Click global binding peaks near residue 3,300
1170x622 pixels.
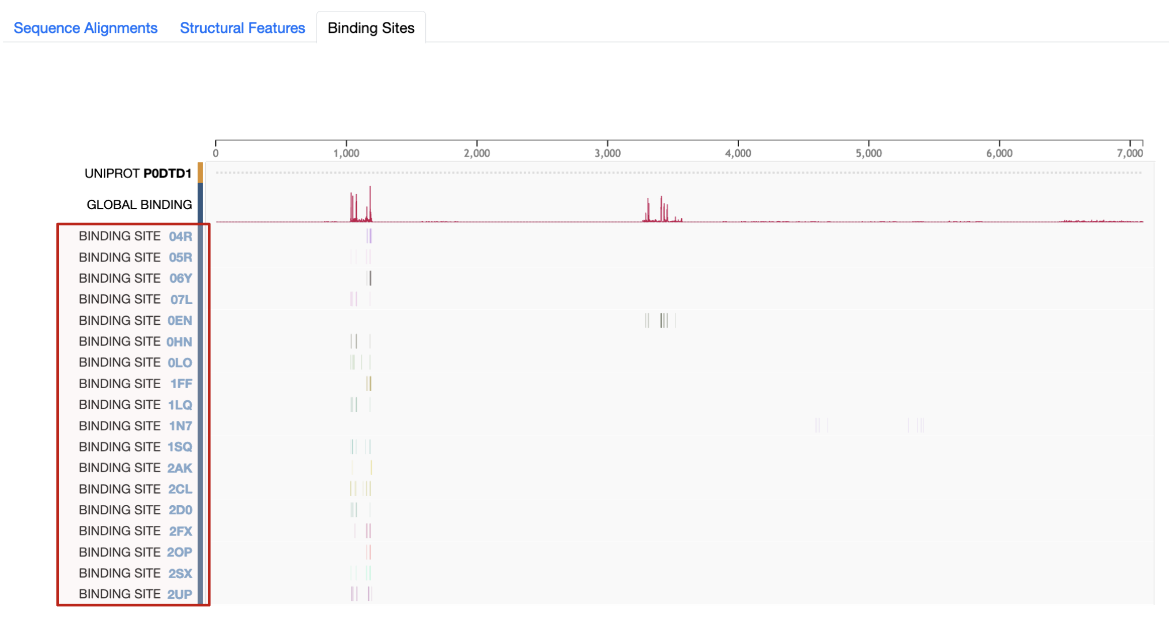[x=648, y=210]
